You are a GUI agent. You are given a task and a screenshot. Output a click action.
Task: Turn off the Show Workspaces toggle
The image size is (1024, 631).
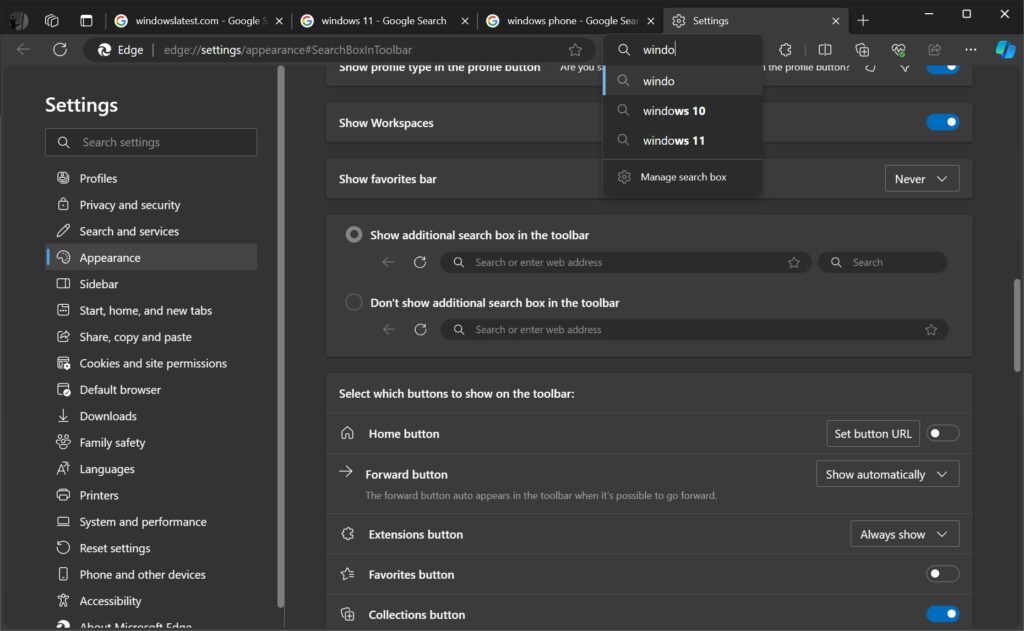pyautogui.click(x=942, y=122)
